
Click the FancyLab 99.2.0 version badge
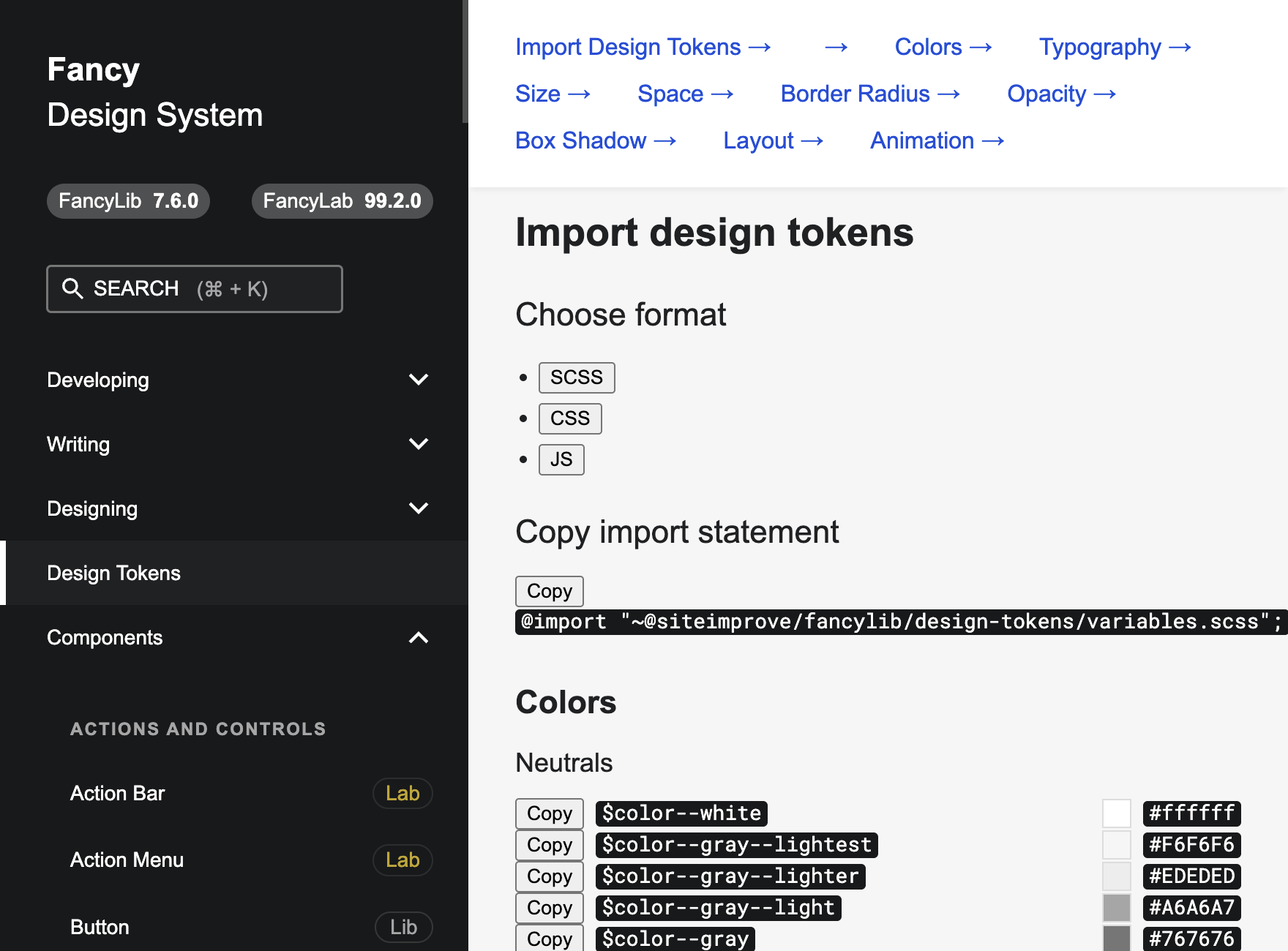click(x=342, y=201)
